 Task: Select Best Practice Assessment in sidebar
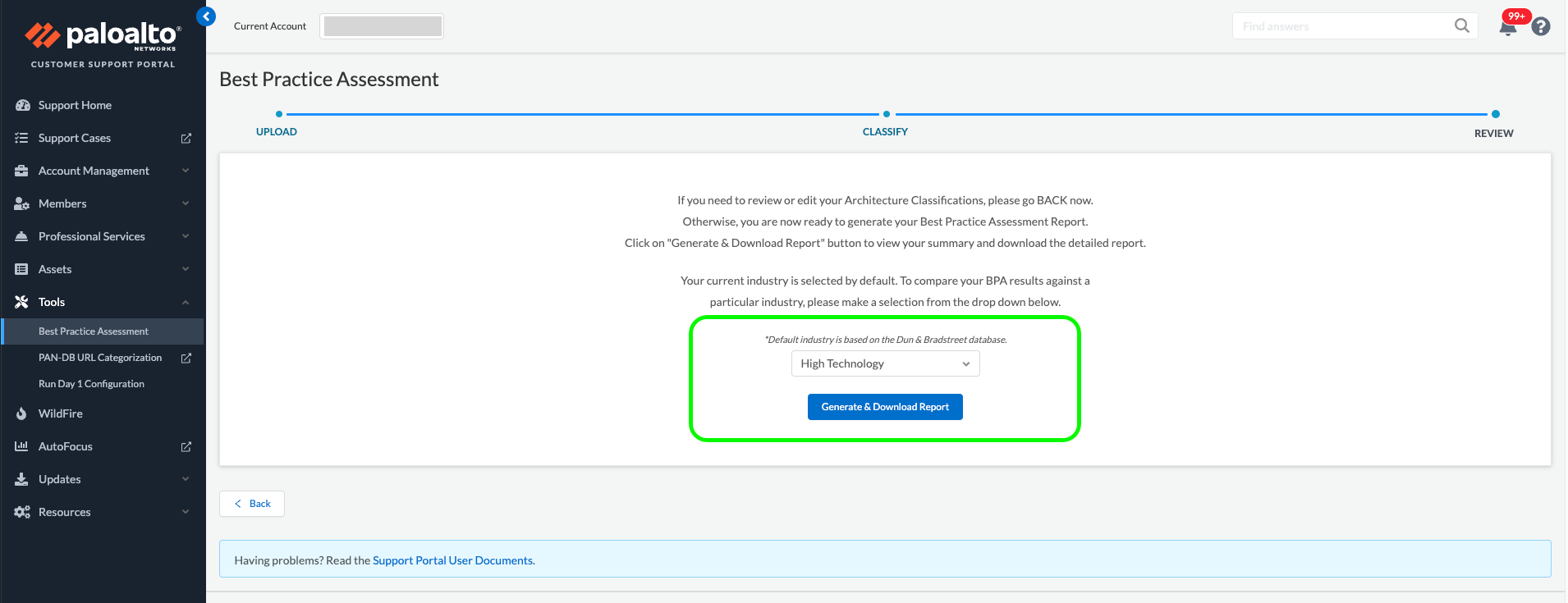pos(103,331)
